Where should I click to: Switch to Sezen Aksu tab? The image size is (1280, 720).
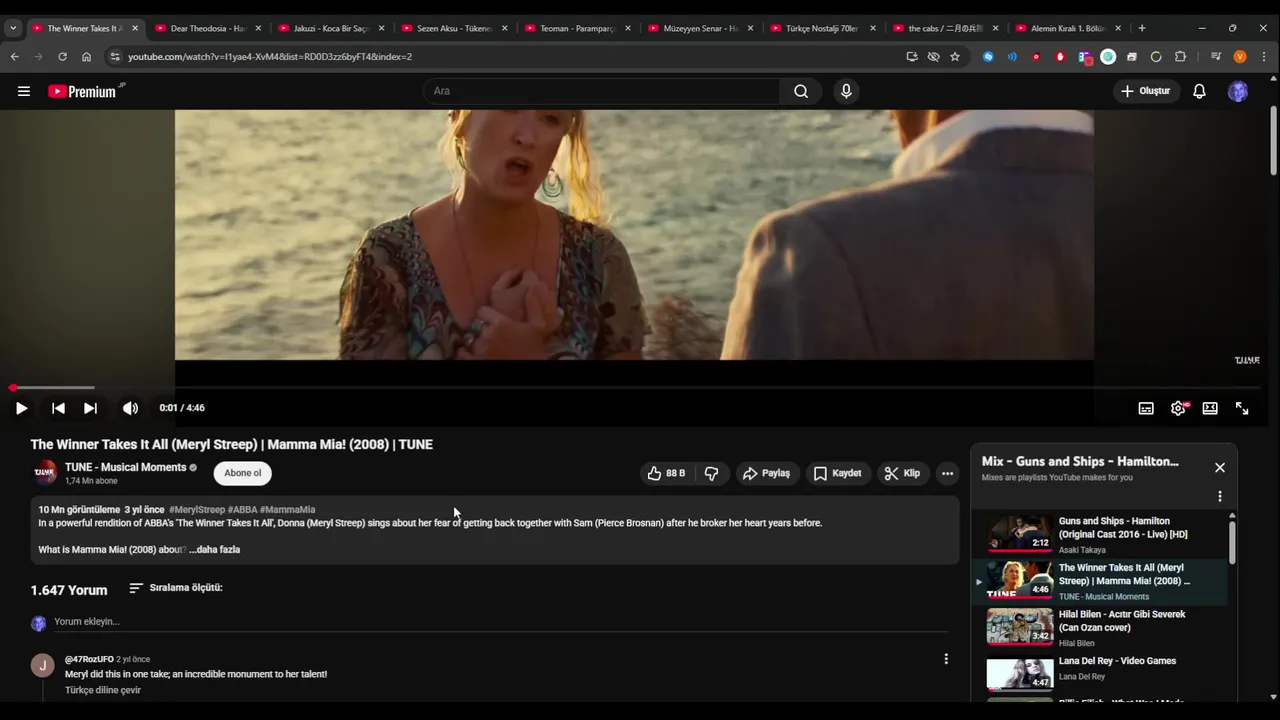tap(454, 28)
